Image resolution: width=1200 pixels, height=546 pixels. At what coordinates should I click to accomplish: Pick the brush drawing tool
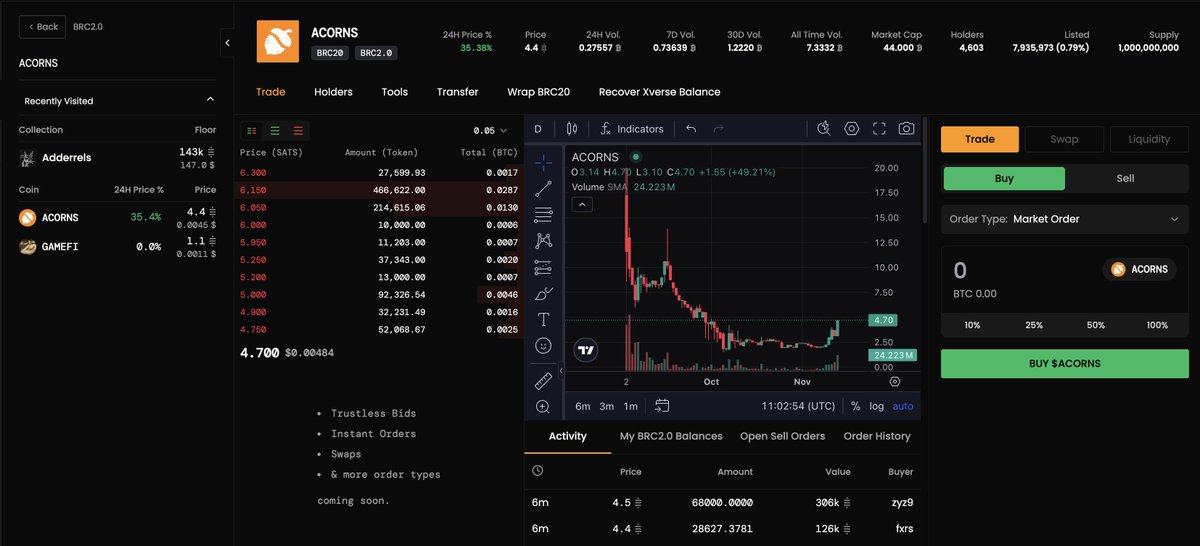[x=543, y=293]
